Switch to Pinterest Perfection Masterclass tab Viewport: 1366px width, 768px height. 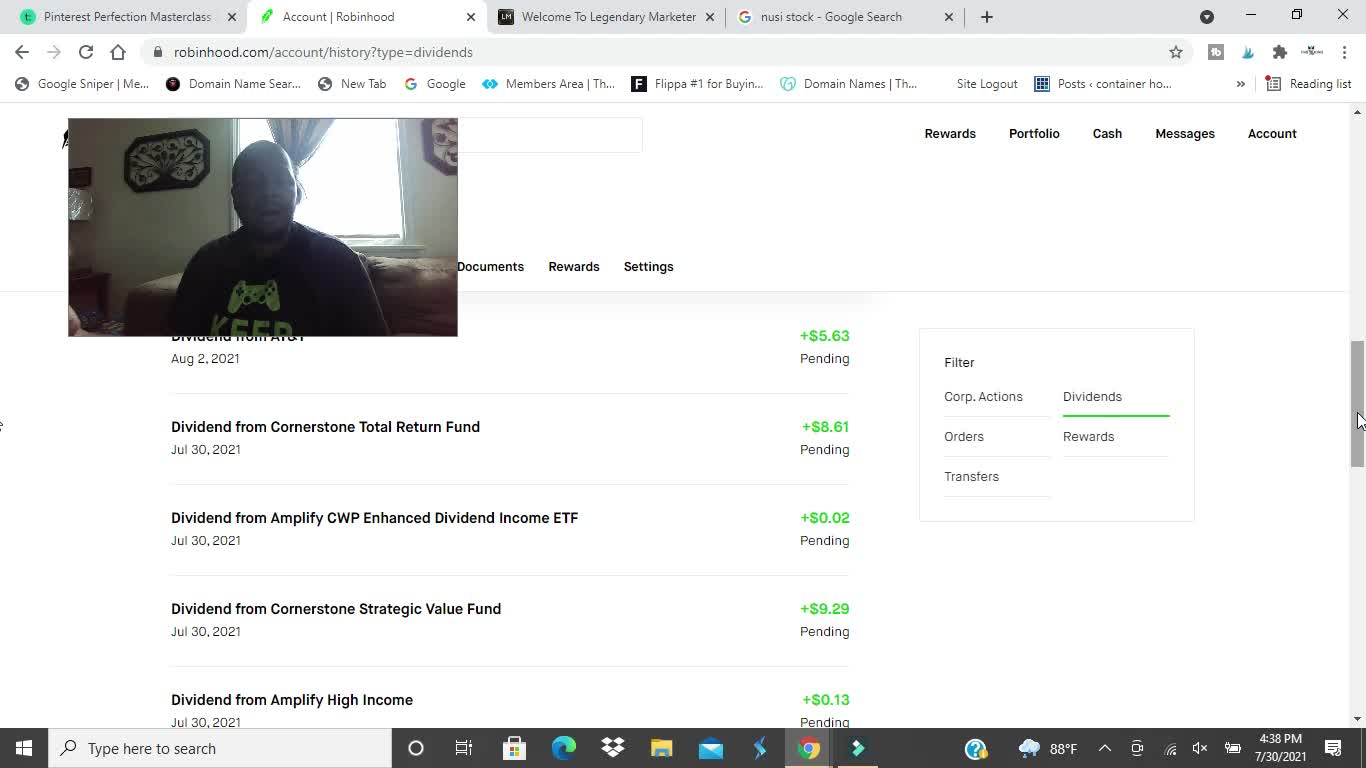[127, 17]
